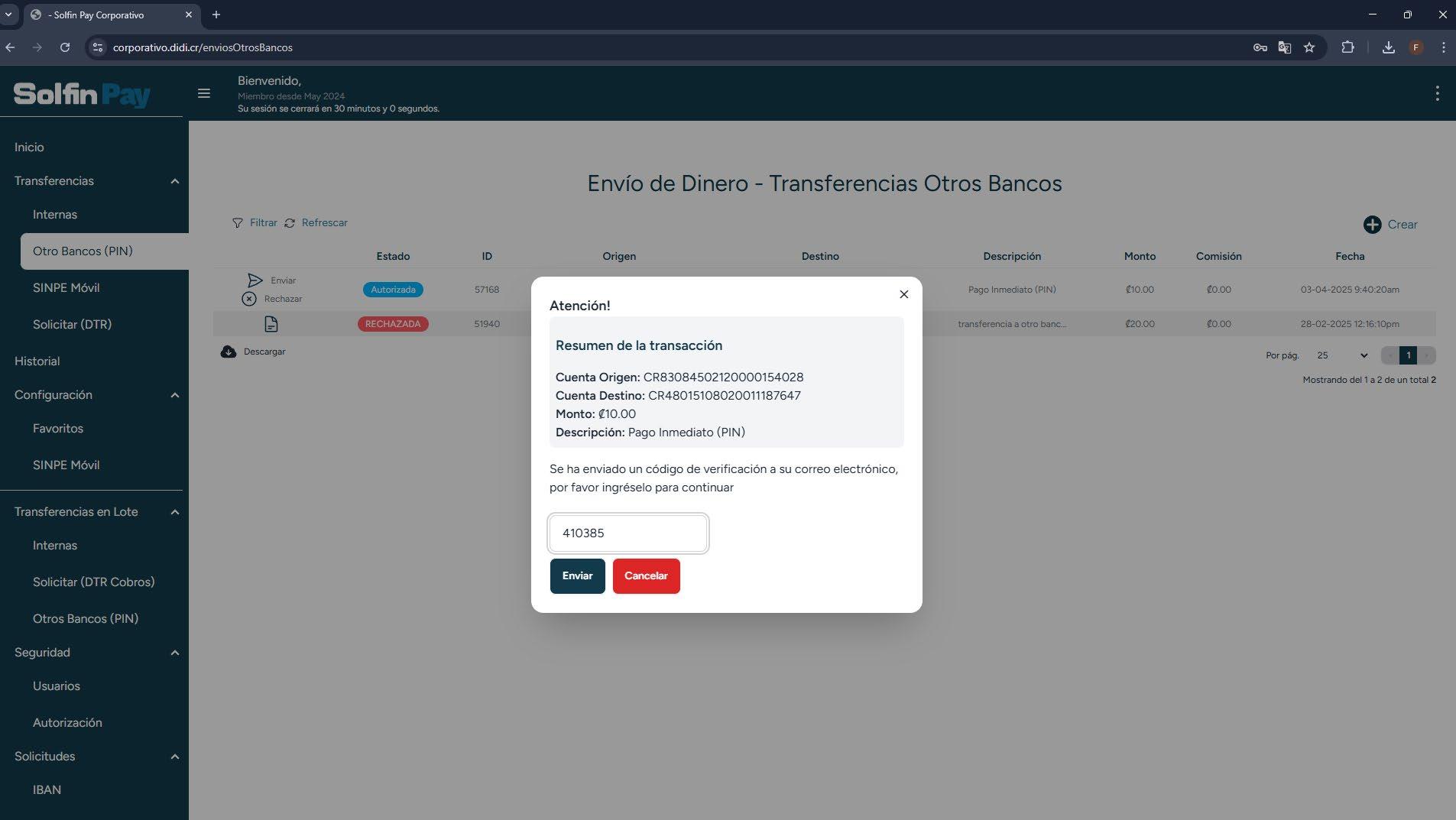Collapse the Transferencias en Lote section
Image resolution: width=1456 pixels, height=820 pixels.
pos(174,512)
